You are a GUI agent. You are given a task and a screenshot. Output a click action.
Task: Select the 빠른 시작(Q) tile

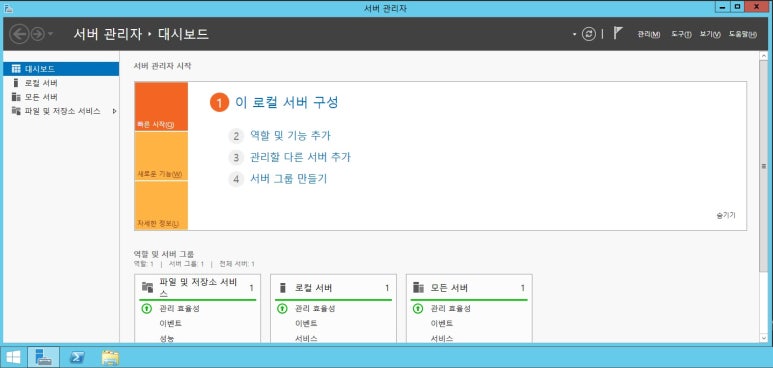coord(161,106)
